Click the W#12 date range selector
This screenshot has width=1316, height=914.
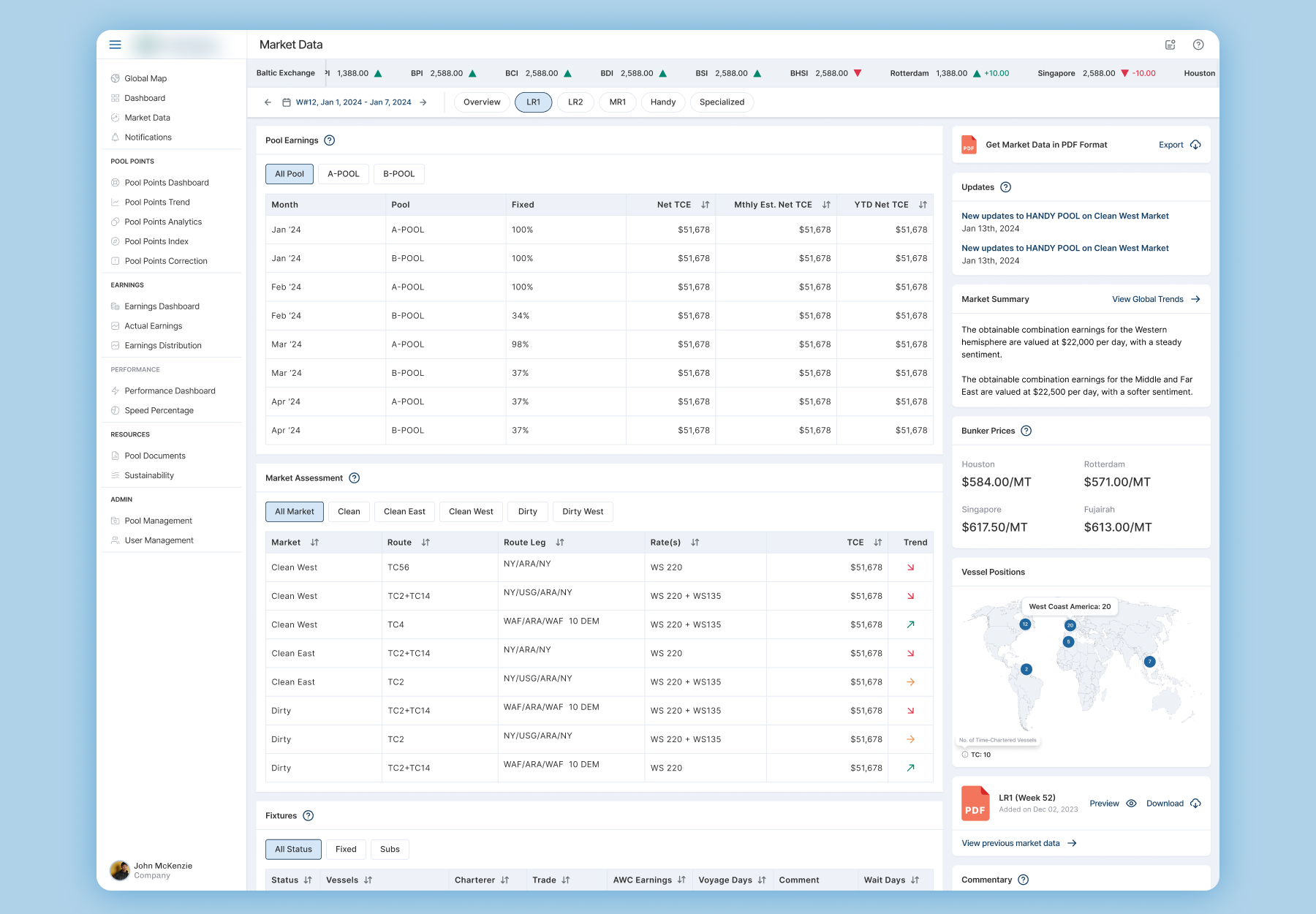coord(353,102)
